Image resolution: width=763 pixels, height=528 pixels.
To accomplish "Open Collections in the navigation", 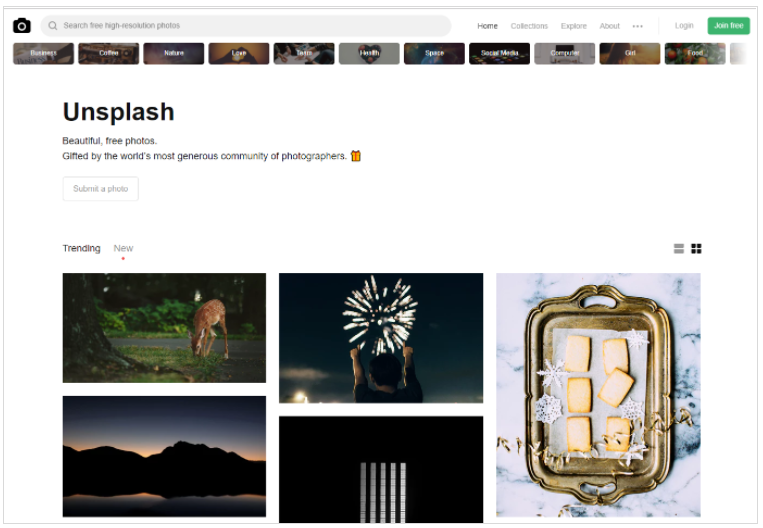I will [x=529, y=26].
